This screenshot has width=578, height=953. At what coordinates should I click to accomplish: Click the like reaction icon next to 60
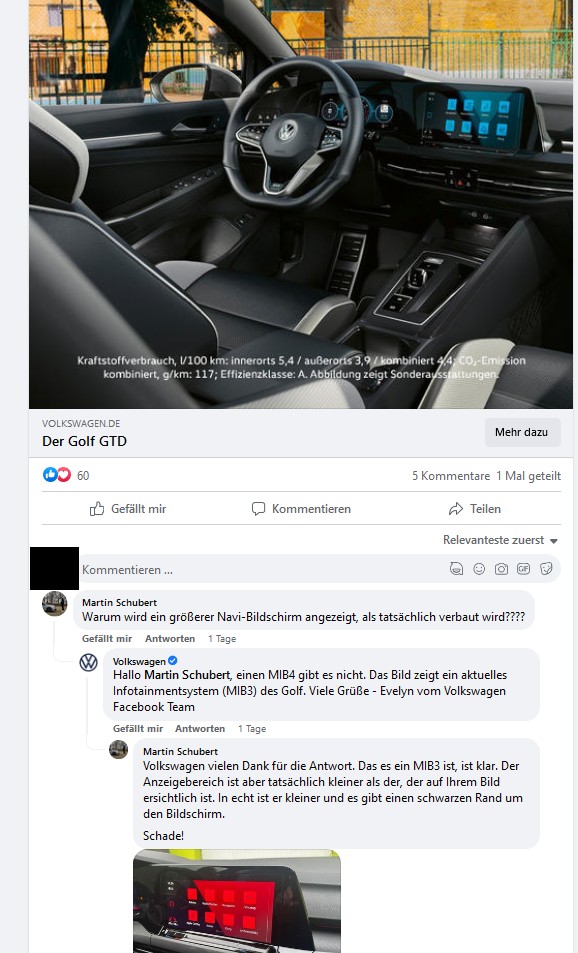coord(50,475)
